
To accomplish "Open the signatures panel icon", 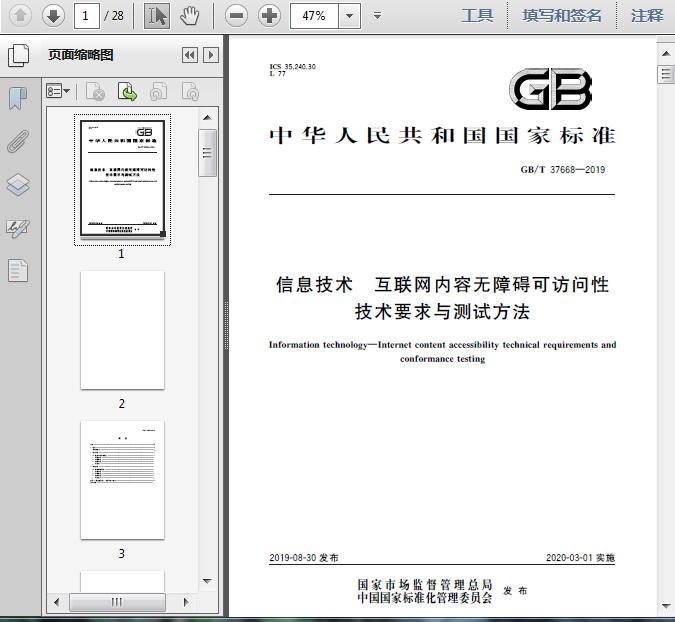I will coord(18,228).
